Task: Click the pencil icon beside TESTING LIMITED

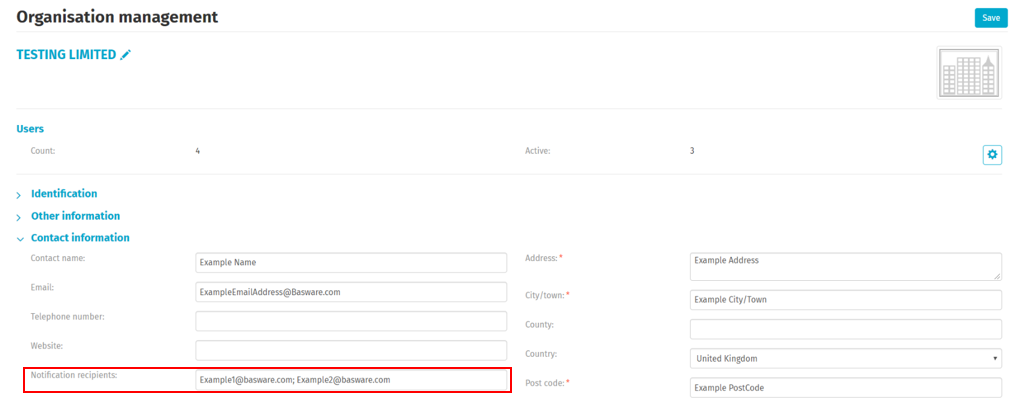Action: (x=126, y=55)
